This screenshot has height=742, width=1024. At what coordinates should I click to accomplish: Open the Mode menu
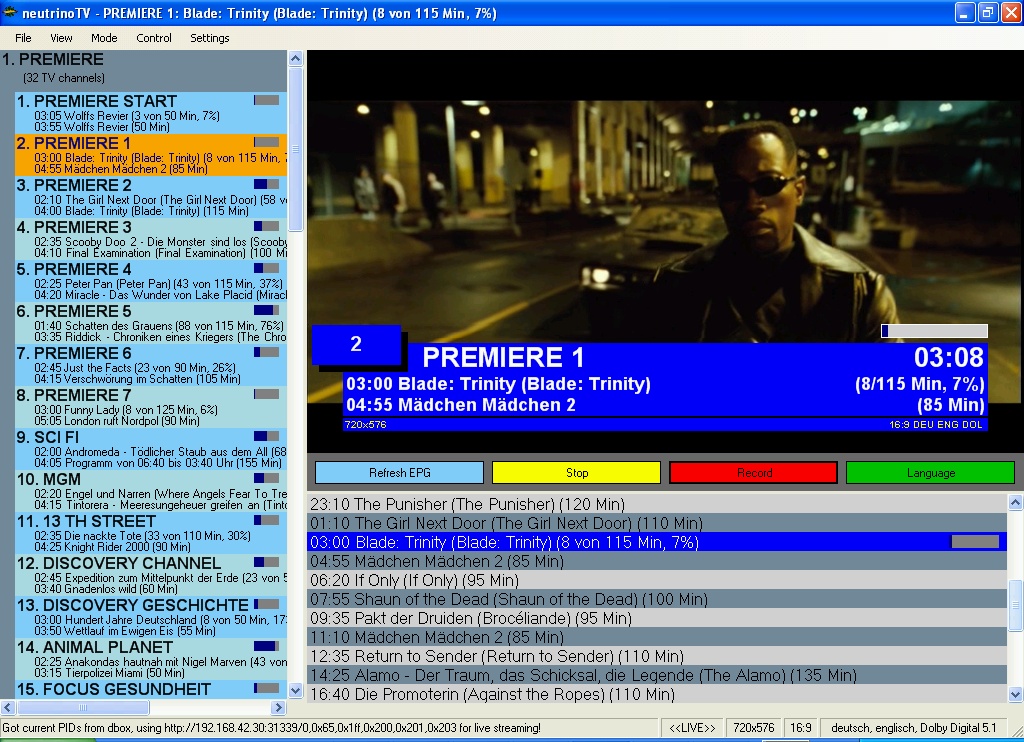[x=104, y=38]
